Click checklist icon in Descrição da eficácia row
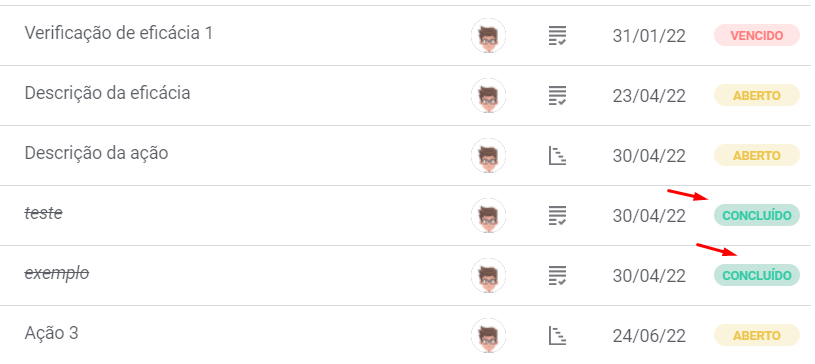The height and width of the screenshot is (364, 815). (557, 96)
